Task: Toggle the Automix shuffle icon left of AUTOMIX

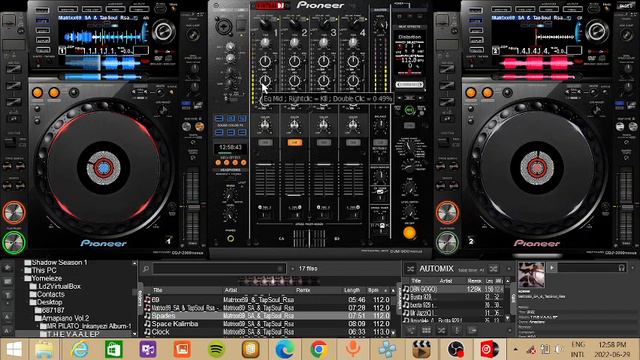Action: (x=411, y=269)
